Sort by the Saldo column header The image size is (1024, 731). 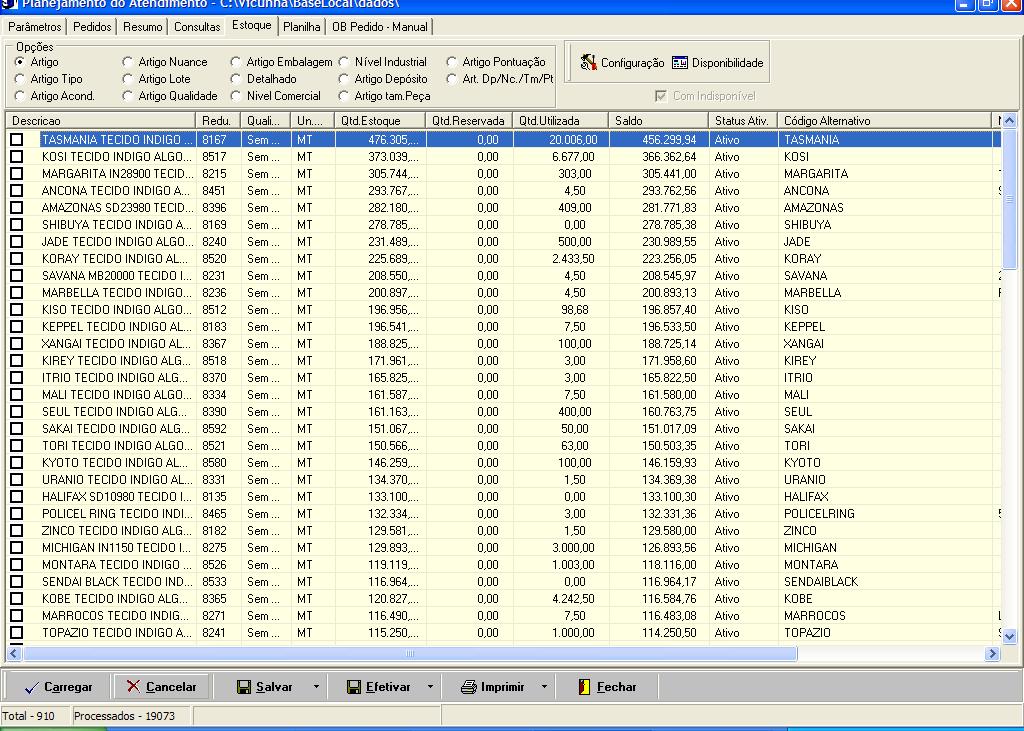(658, 121)
